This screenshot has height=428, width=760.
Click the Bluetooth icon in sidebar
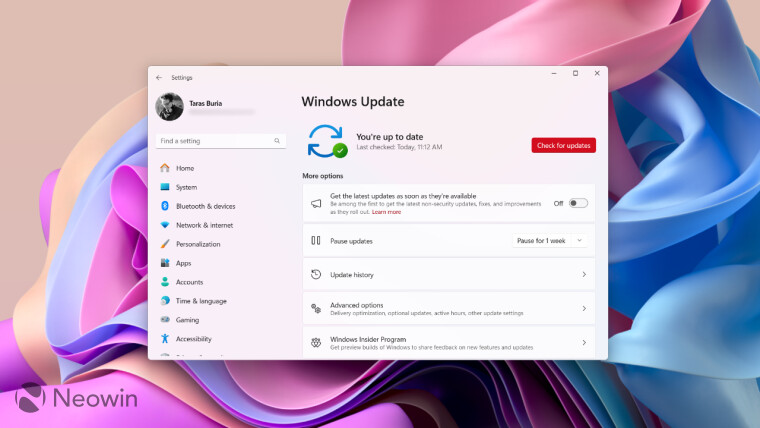(x=165, y=206)
